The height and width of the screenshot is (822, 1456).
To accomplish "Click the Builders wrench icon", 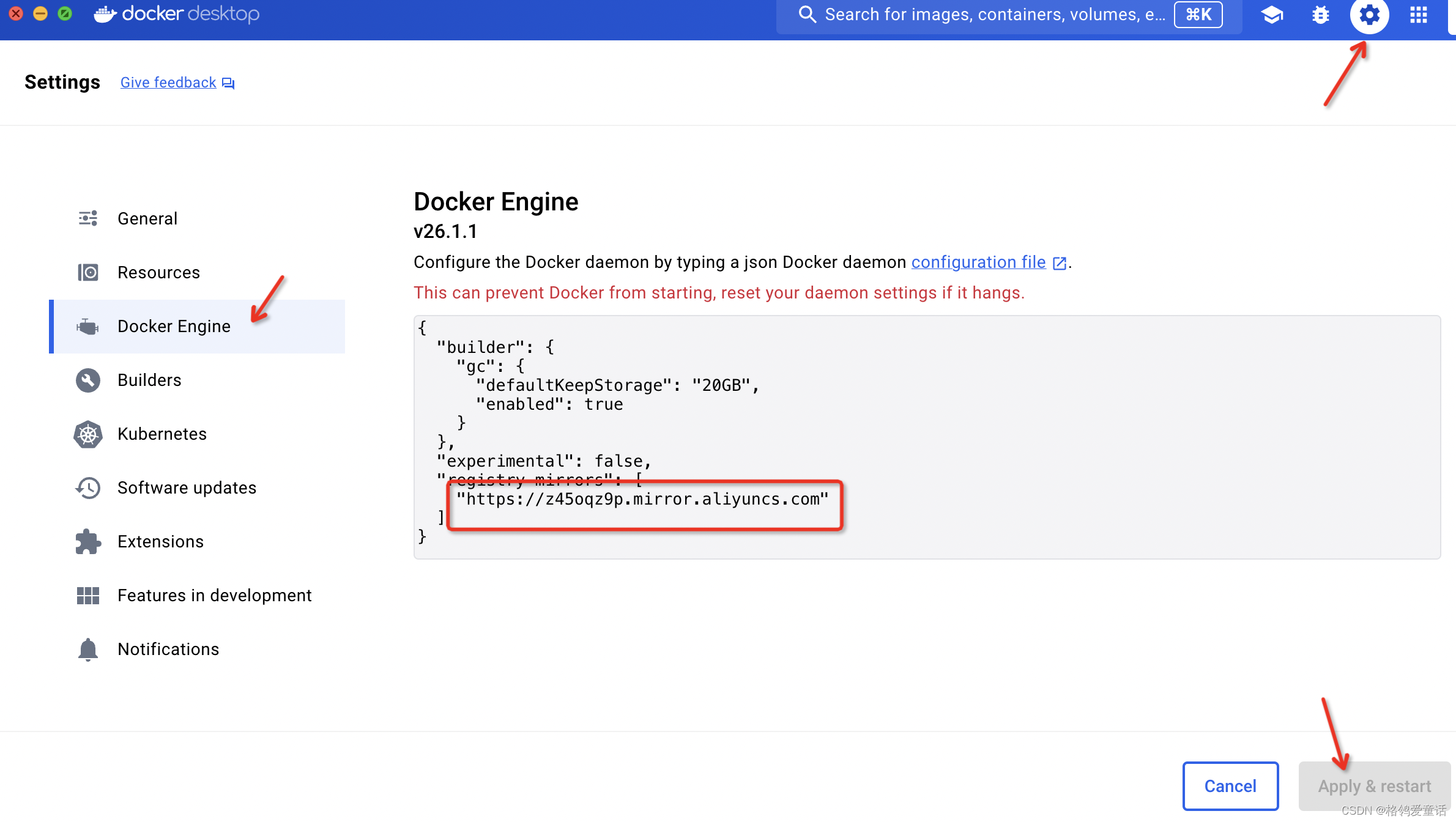I will click(x=88, y=380).
